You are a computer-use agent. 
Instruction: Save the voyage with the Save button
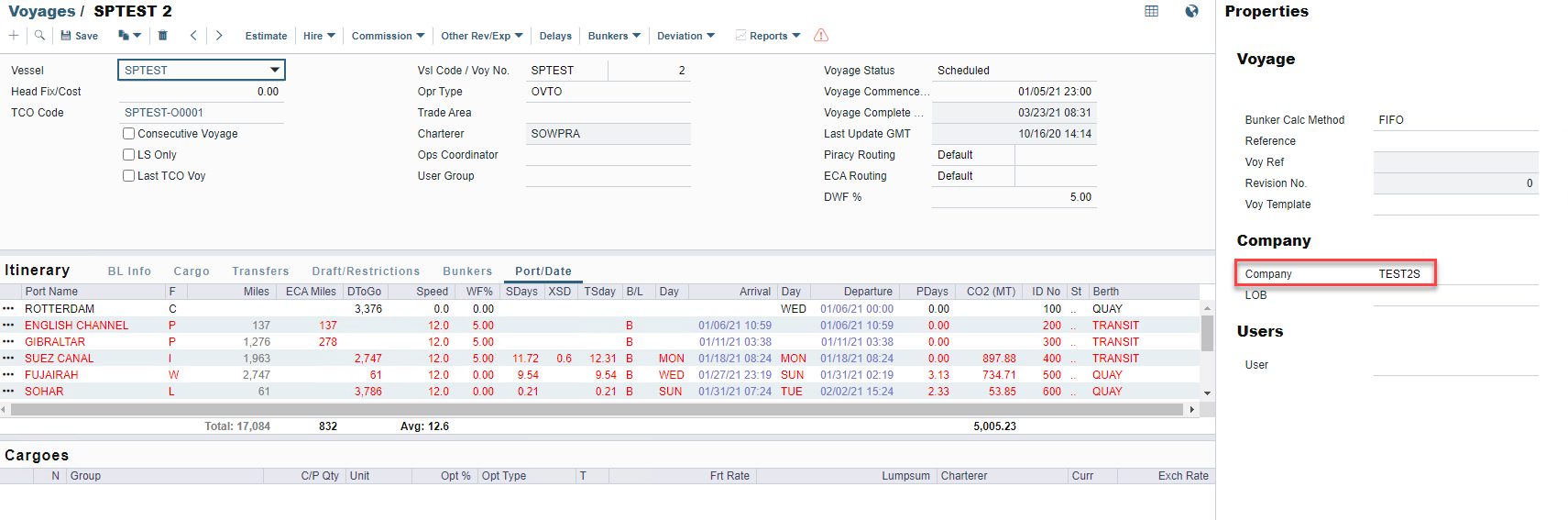(80, 36)
